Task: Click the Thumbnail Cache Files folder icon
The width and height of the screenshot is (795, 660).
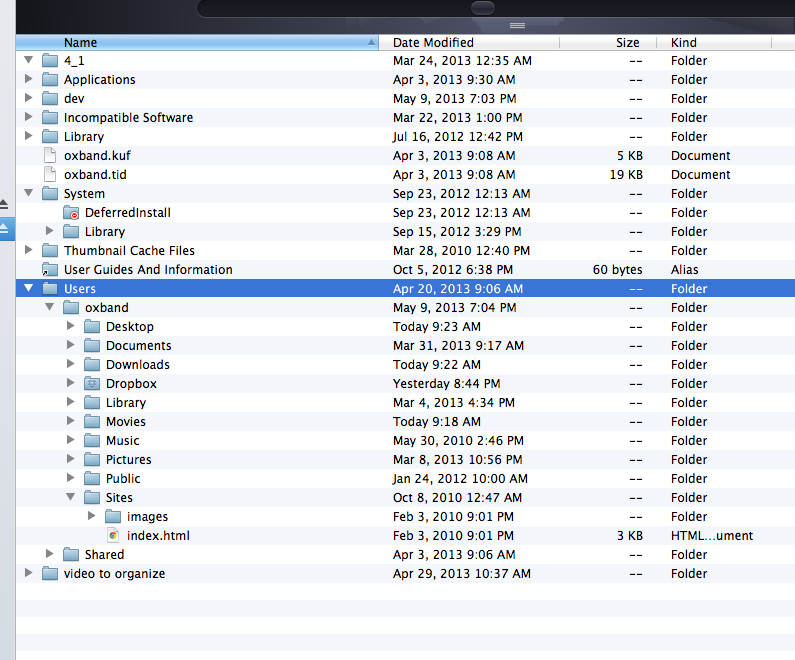Action: (50, 250)
